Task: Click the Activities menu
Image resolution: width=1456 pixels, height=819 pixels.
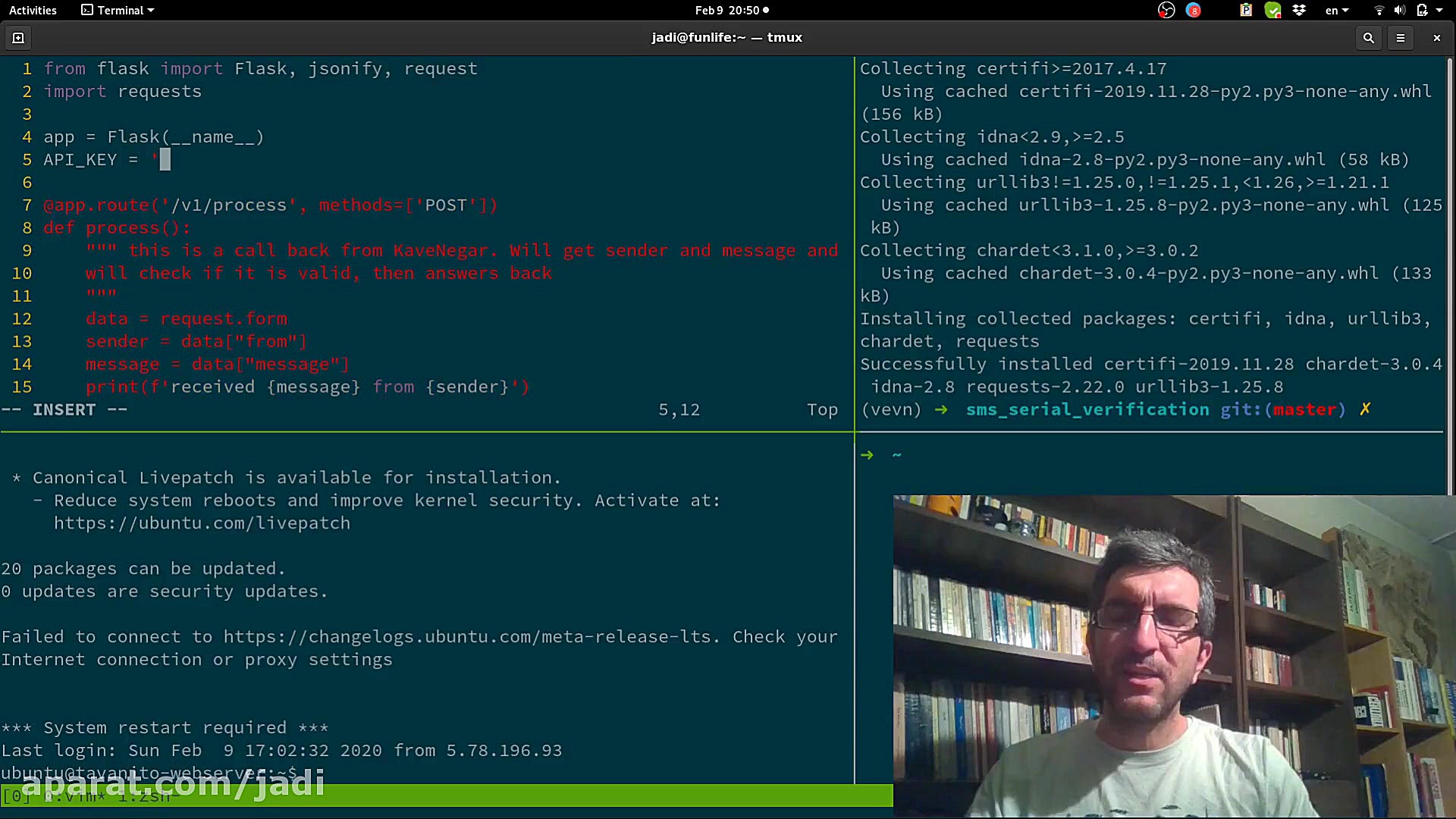Action: tap(33, 10)
